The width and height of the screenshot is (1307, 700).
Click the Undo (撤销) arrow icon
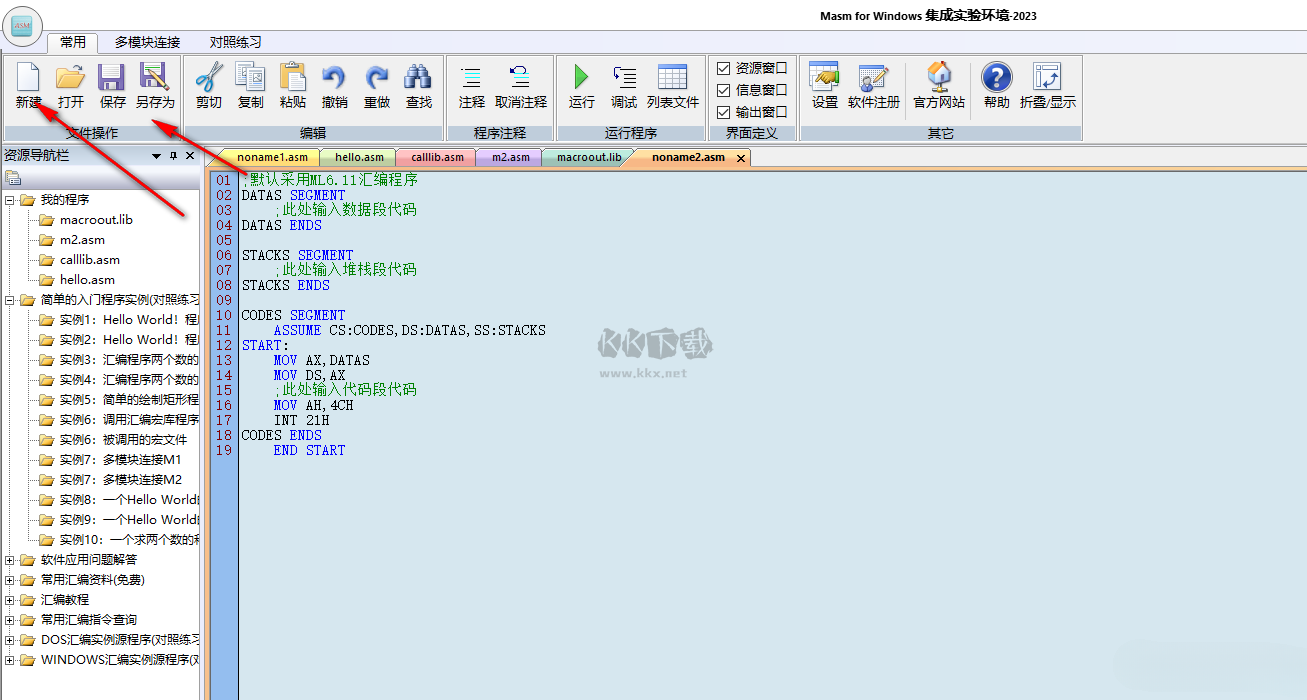coord(334,78)
